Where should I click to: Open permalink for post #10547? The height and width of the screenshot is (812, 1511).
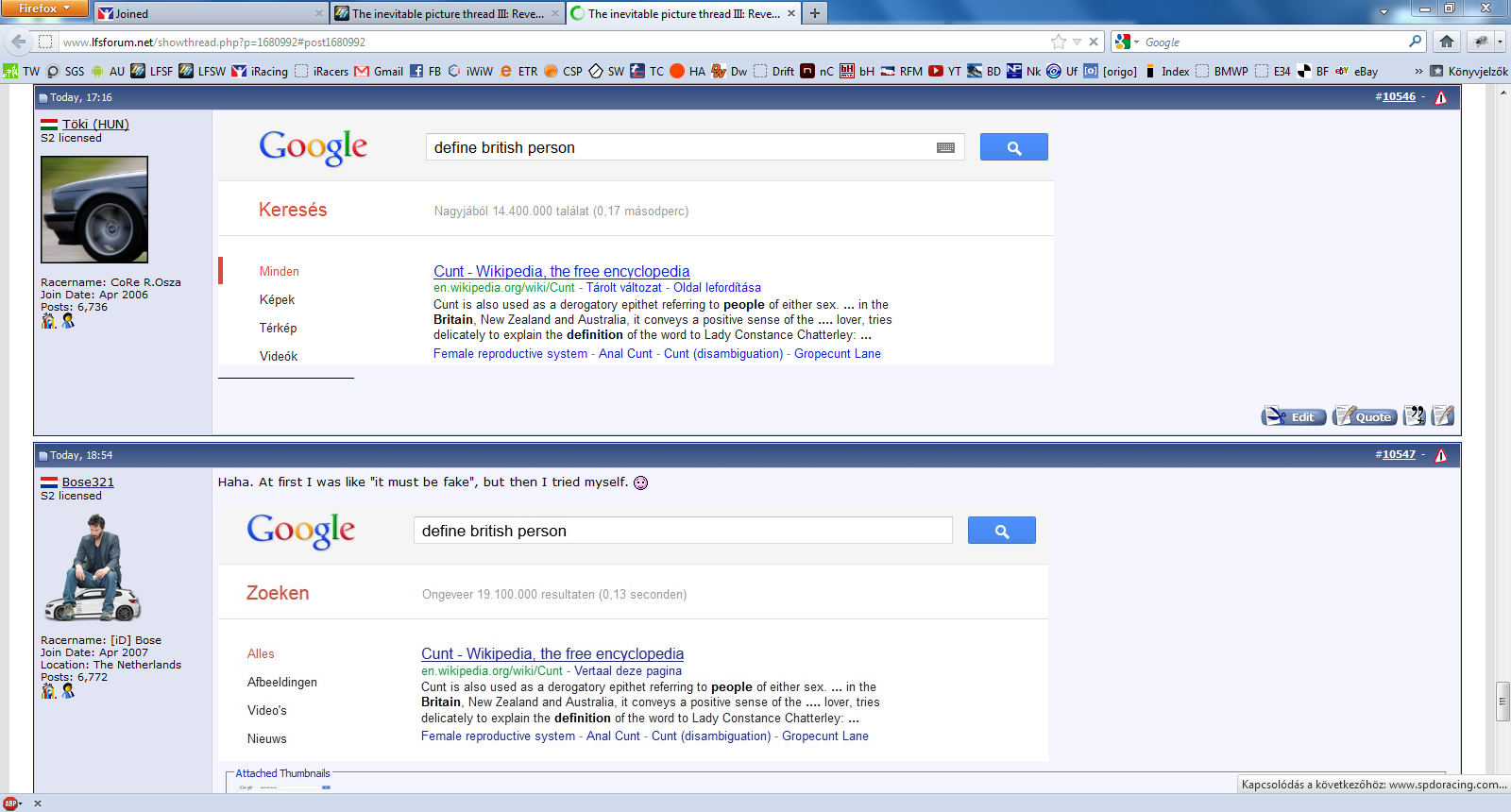tap(1399, 454)
